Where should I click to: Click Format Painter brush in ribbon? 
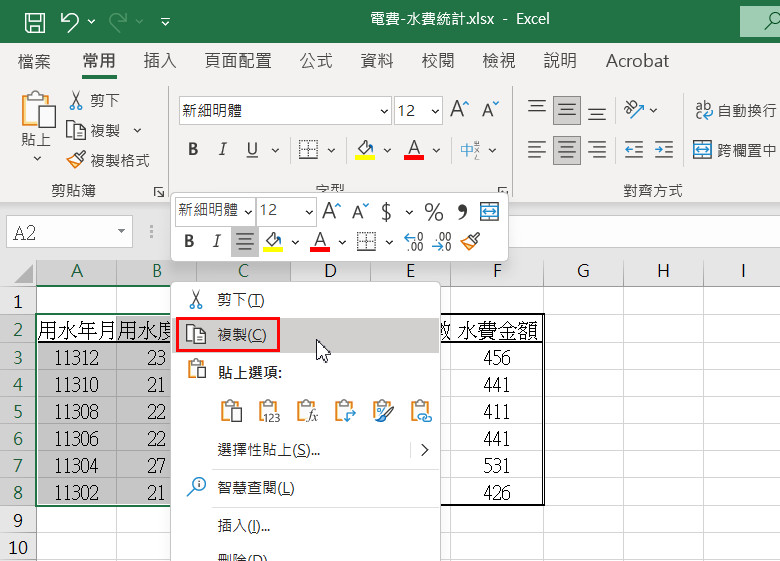coord(108,160)
